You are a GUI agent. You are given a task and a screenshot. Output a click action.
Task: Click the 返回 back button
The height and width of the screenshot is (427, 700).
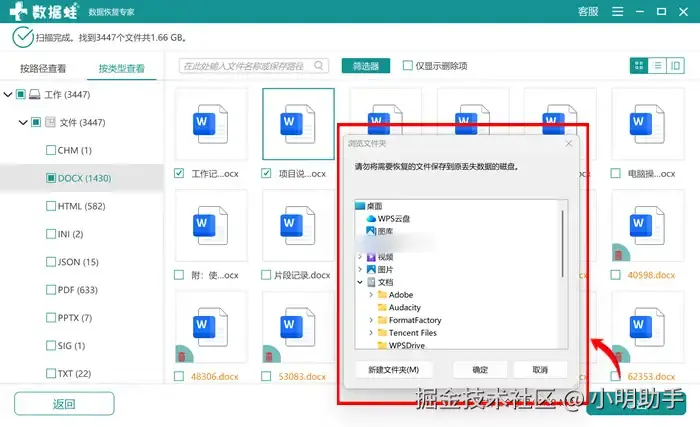coord(64,403)
